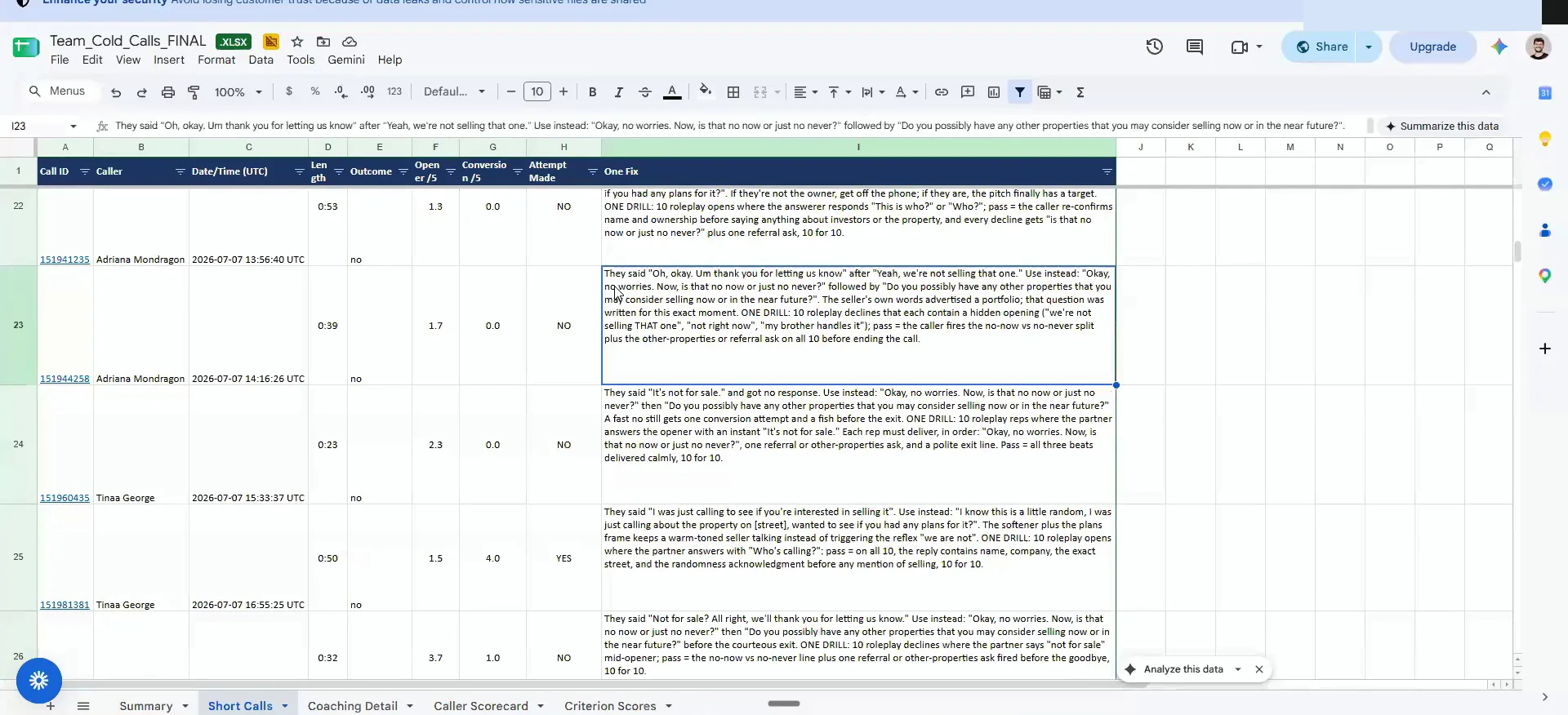This screenshot has width=1568, height=715.
Task: Open the fill color picker
Action: tap(706, 92)
